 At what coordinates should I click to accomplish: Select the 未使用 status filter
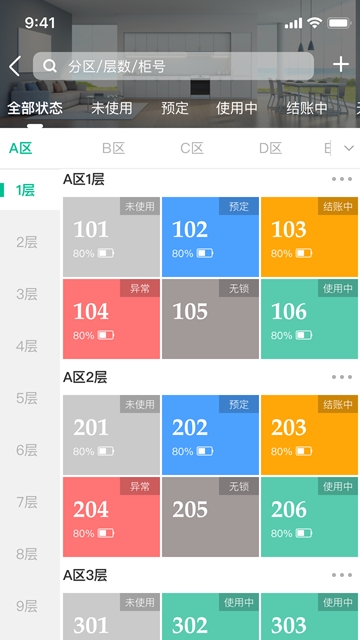111,108
